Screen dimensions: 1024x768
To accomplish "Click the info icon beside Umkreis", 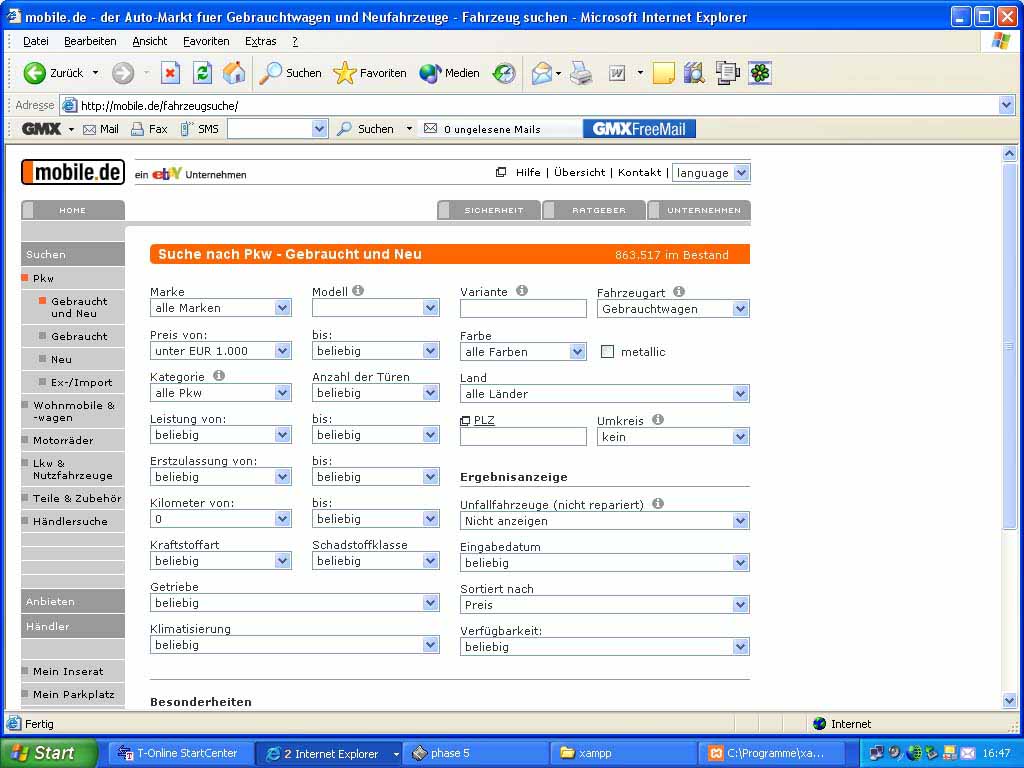I will pos(658,420).
